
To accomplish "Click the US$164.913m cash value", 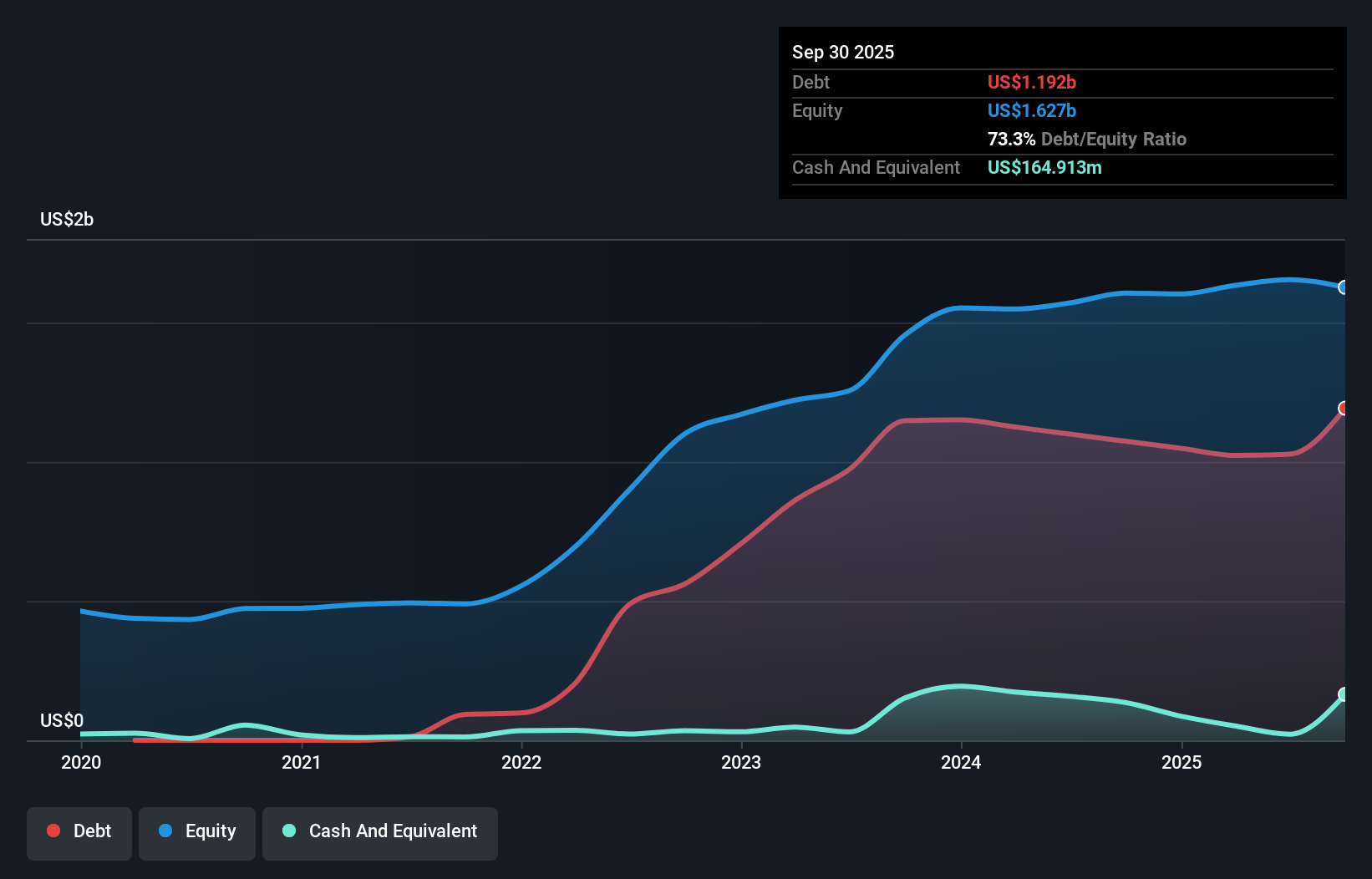I will click(1044, 167).
